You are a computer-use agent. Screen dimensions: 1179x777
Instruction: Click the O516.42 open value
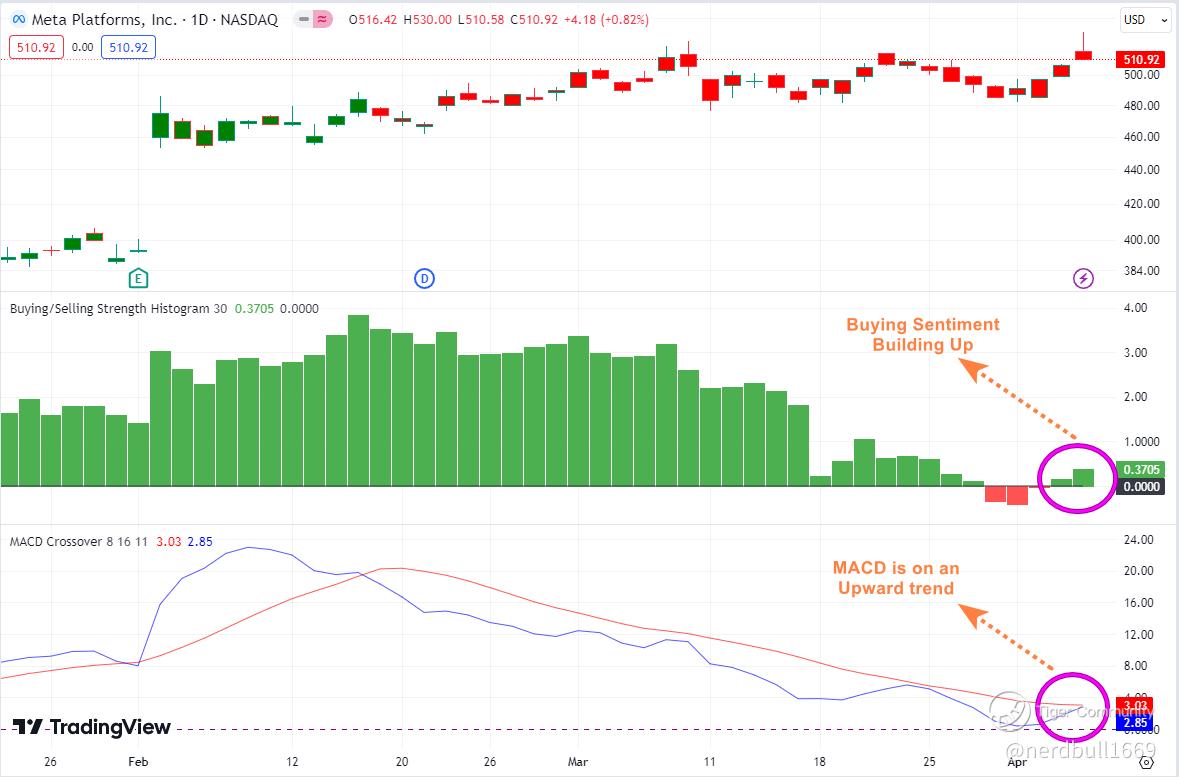pos(373,20)
